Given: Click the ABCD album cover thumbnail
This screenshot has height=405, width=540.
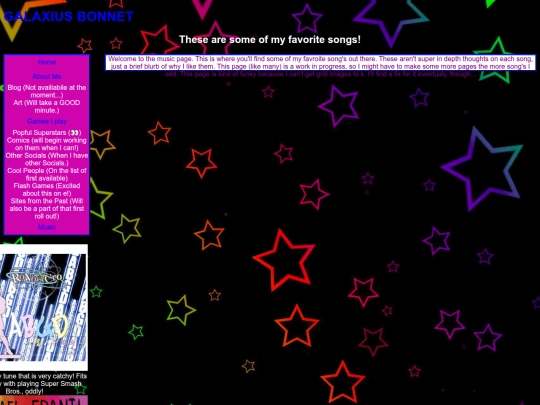Looking at the screenshot, I should (x=44, y=307).
